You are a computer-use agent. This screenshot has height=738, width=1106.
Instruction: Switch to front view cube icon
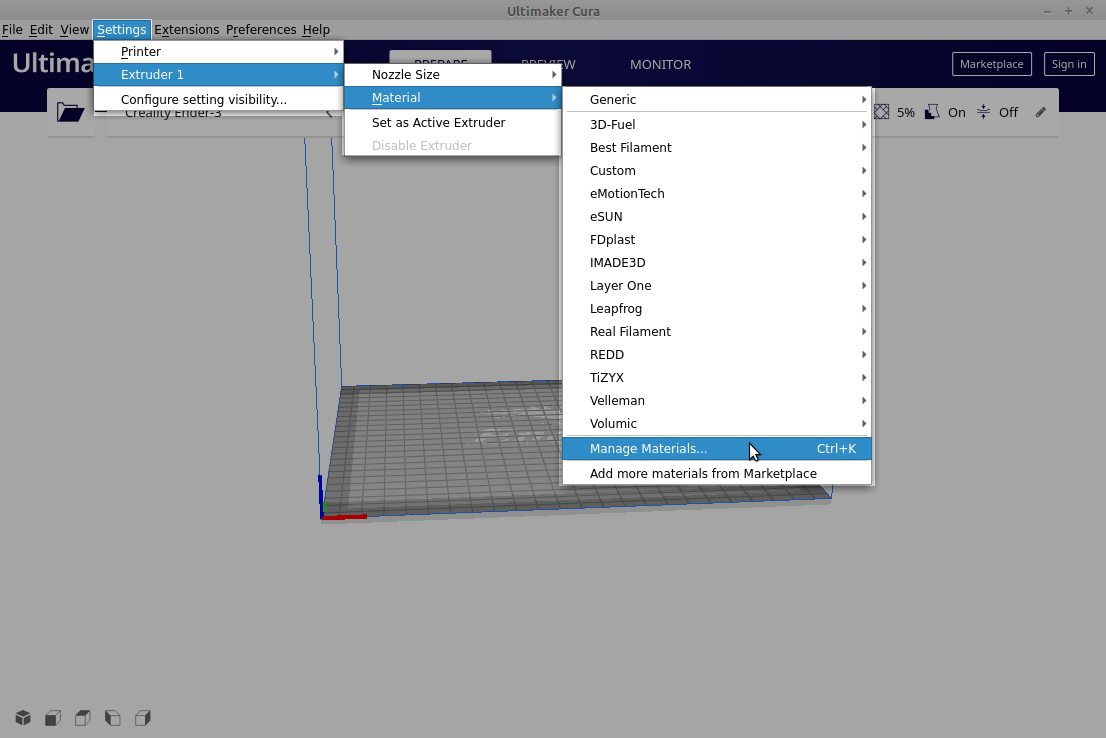(53, 718)
